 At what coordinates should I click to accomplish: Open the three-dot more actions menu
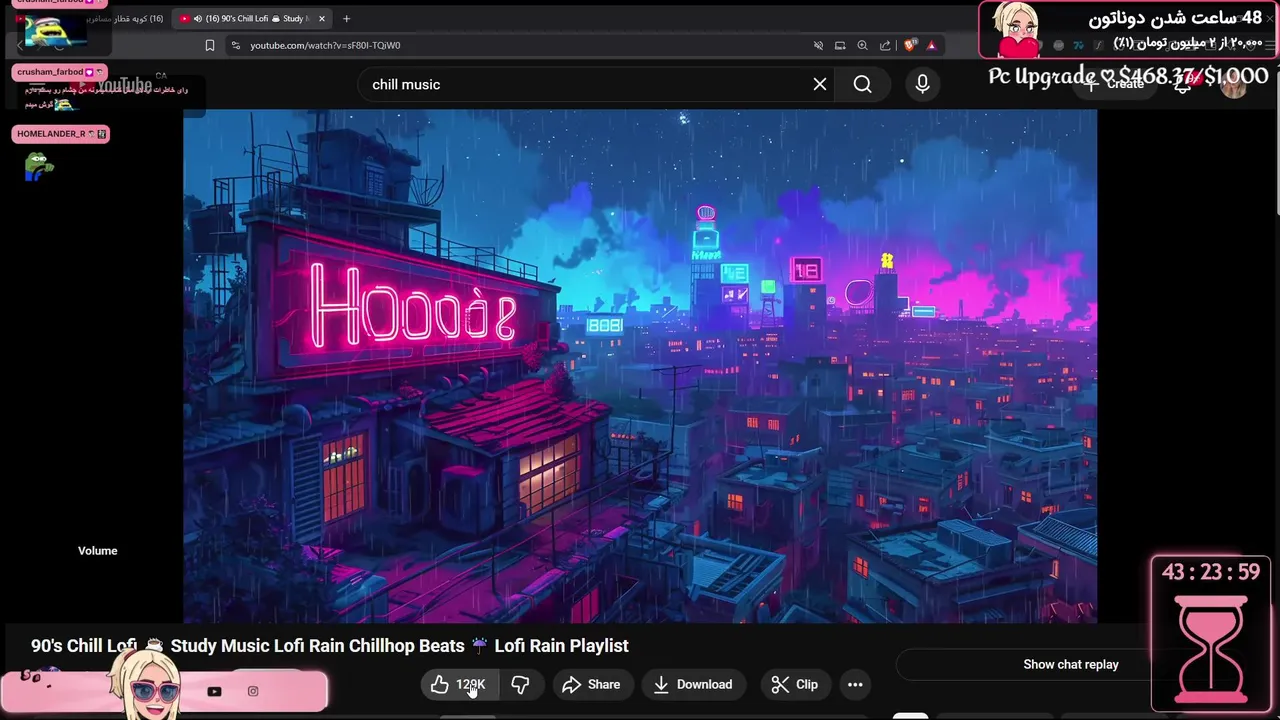[855, 685]
